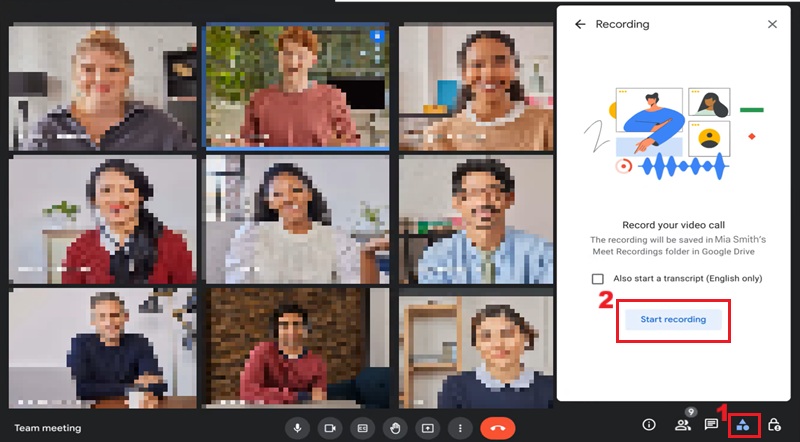Image resolution: width=800 pixels, height=442 pixels.
Task: Open the in-call chat panel
Action: pyautogui.click(x=711, y=425)
